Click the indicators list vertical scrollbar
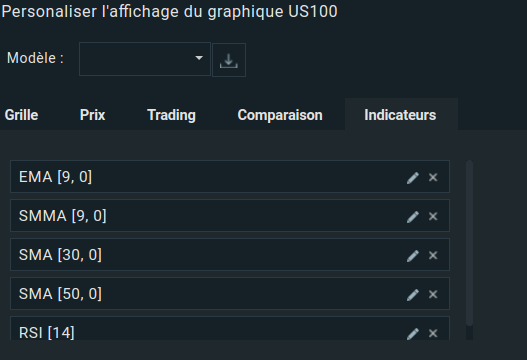Viewport: 527px width, 360px height. (x=470, y=243)
